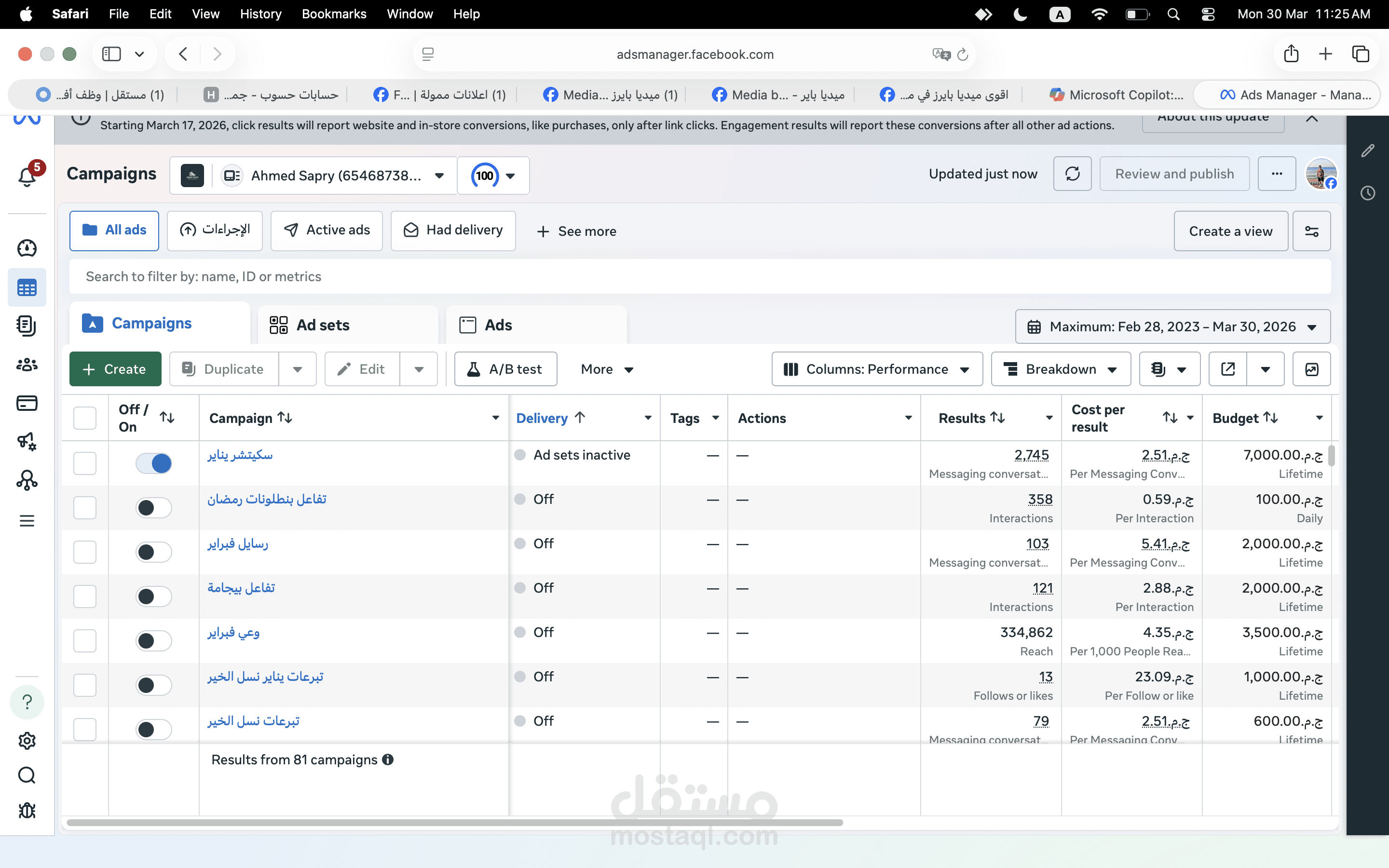
Task: Tick checkbox for تبرعات يناير نسل الخير row
Action: click(85, 685)
